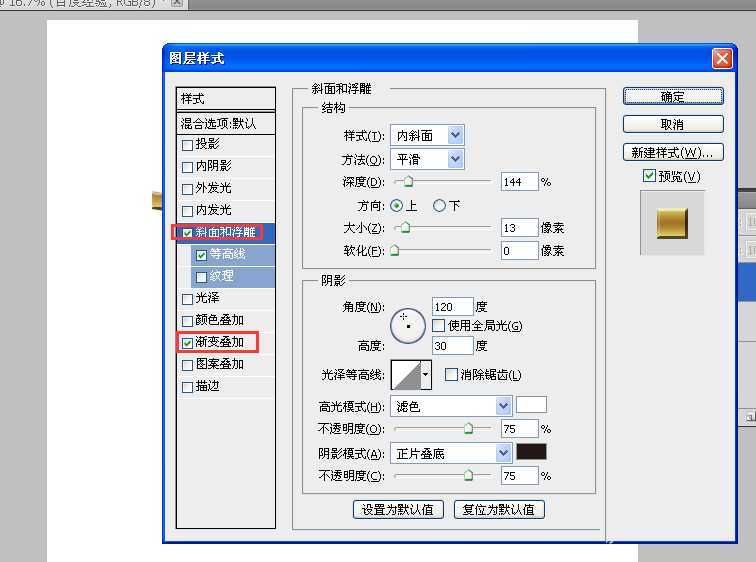Click the 深度 slider handle
Image resolution: width=756 pixels, height=562 pixels.
(x=408, y=182)
